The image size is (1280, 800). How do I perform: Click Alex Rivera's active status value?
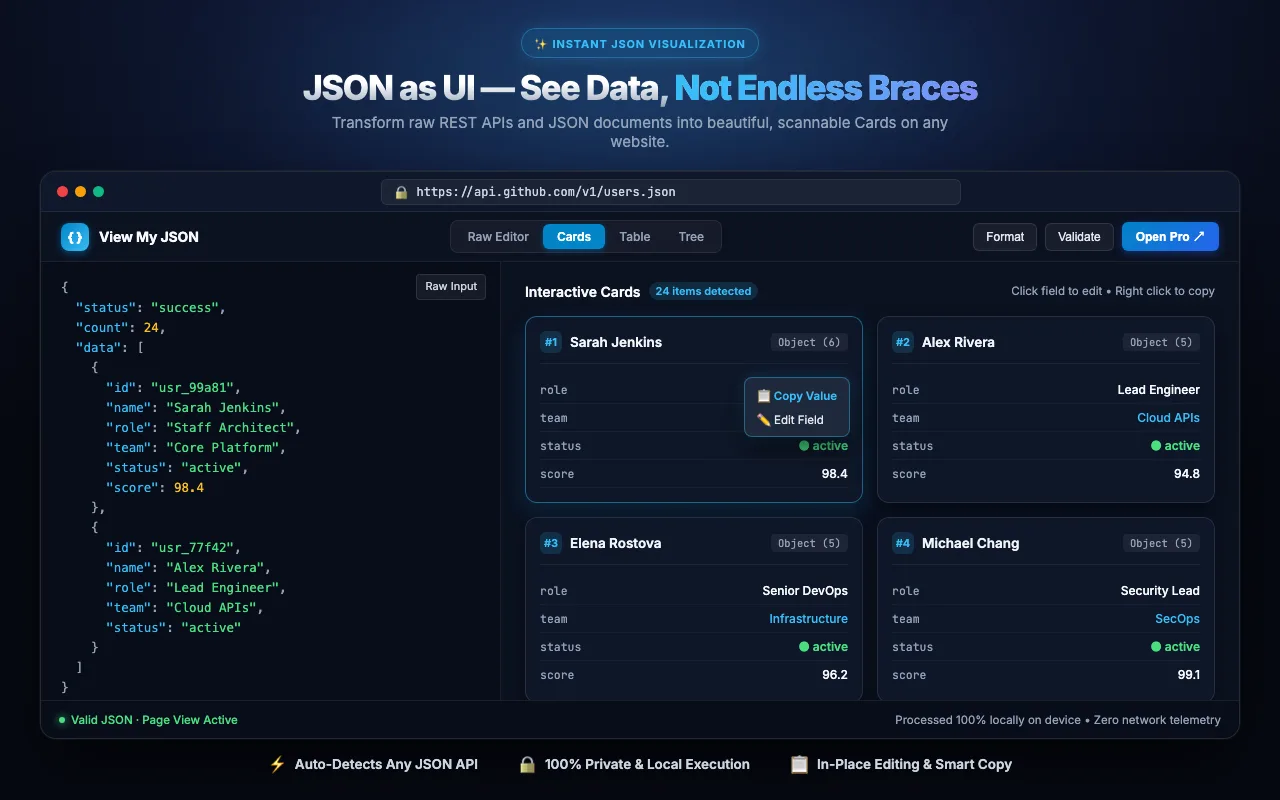pyautogui.click(x=1175, y=446)
